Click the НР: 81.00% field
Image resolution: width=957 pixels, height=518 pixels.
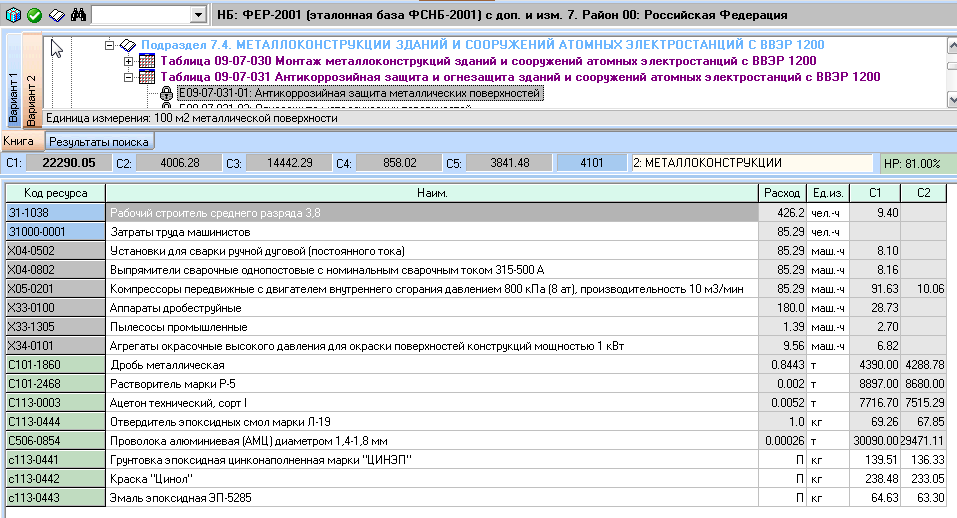pos(917,164)
